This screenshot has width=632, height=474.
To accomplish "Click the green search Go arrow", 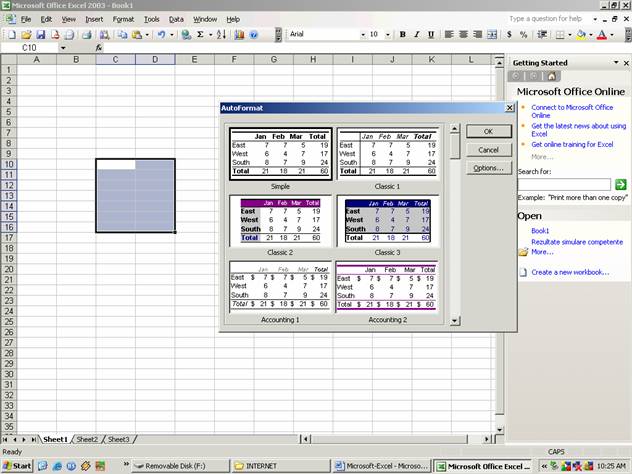I will tap(621, 185).
